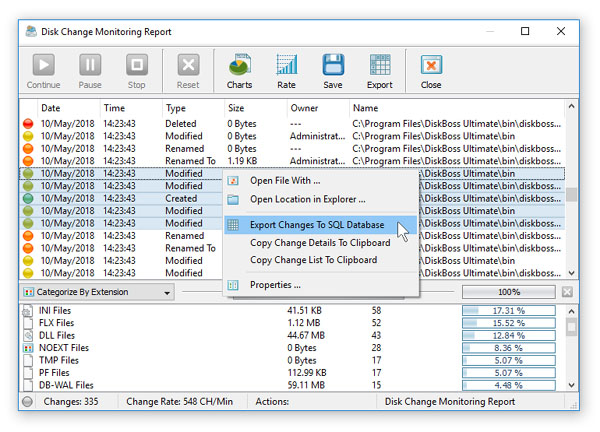Click the DLL Files category icon
This screenshot has height=432, width=600.
click(x=28, y=336)
